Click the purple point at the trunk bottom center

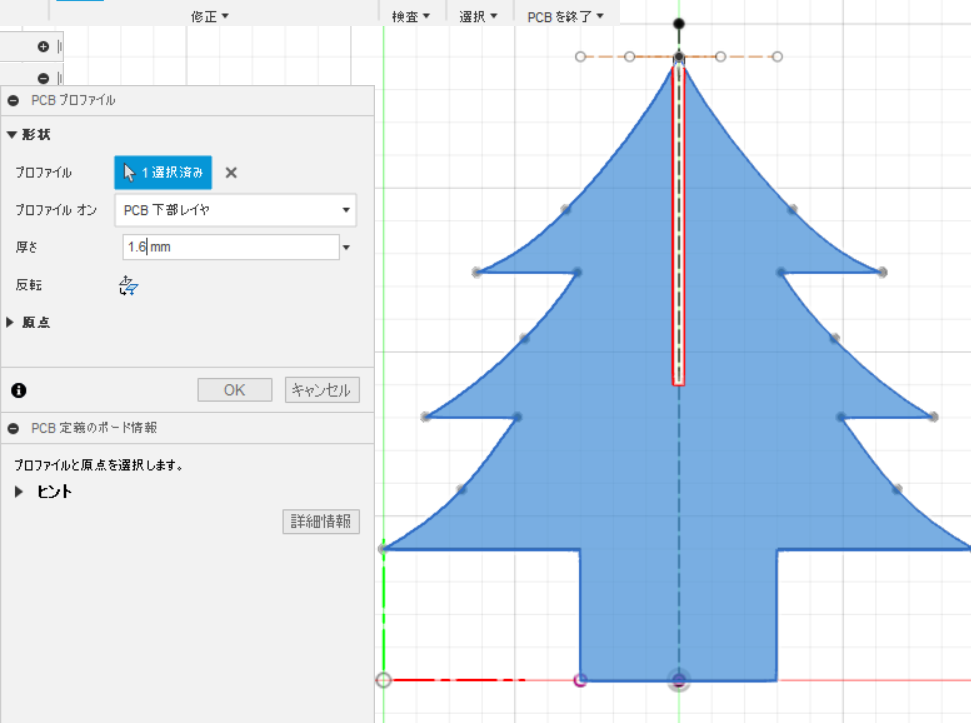[679, 680]
